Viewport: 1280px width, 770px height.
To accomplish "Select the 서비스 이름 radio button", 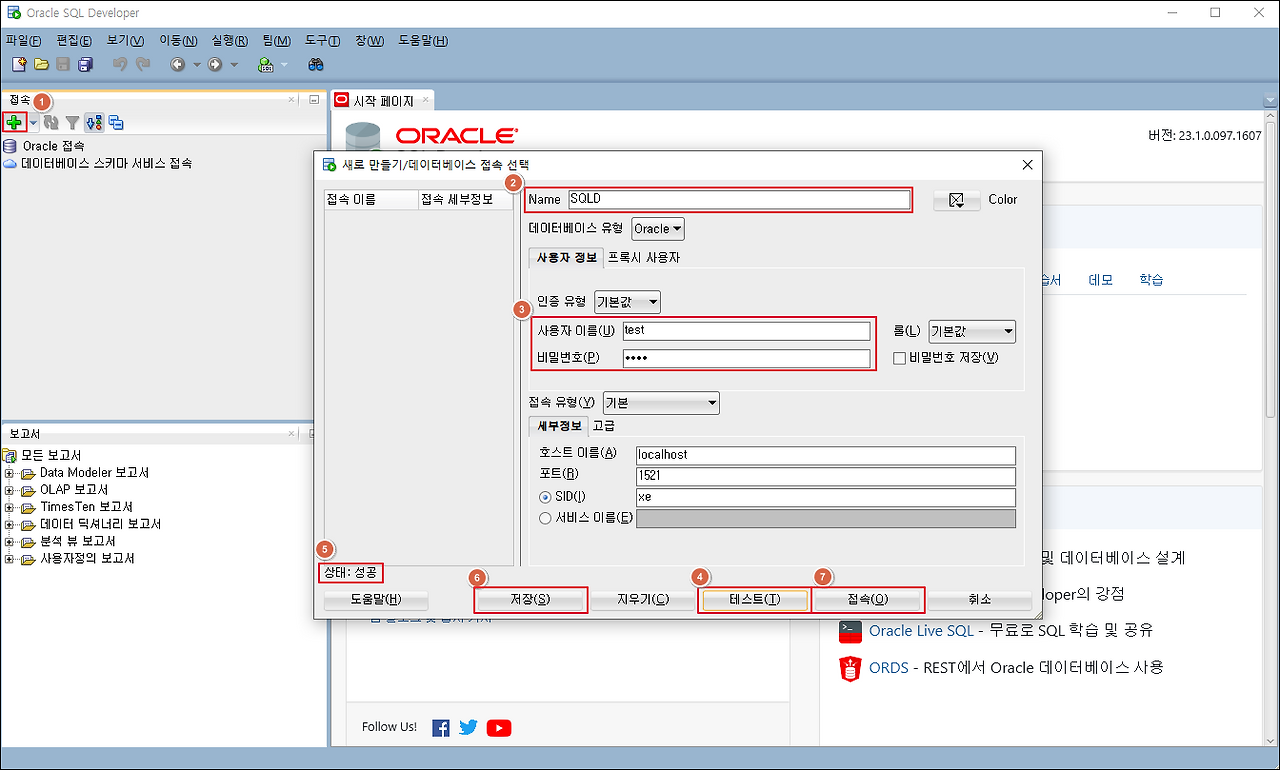I will point(543,517).
